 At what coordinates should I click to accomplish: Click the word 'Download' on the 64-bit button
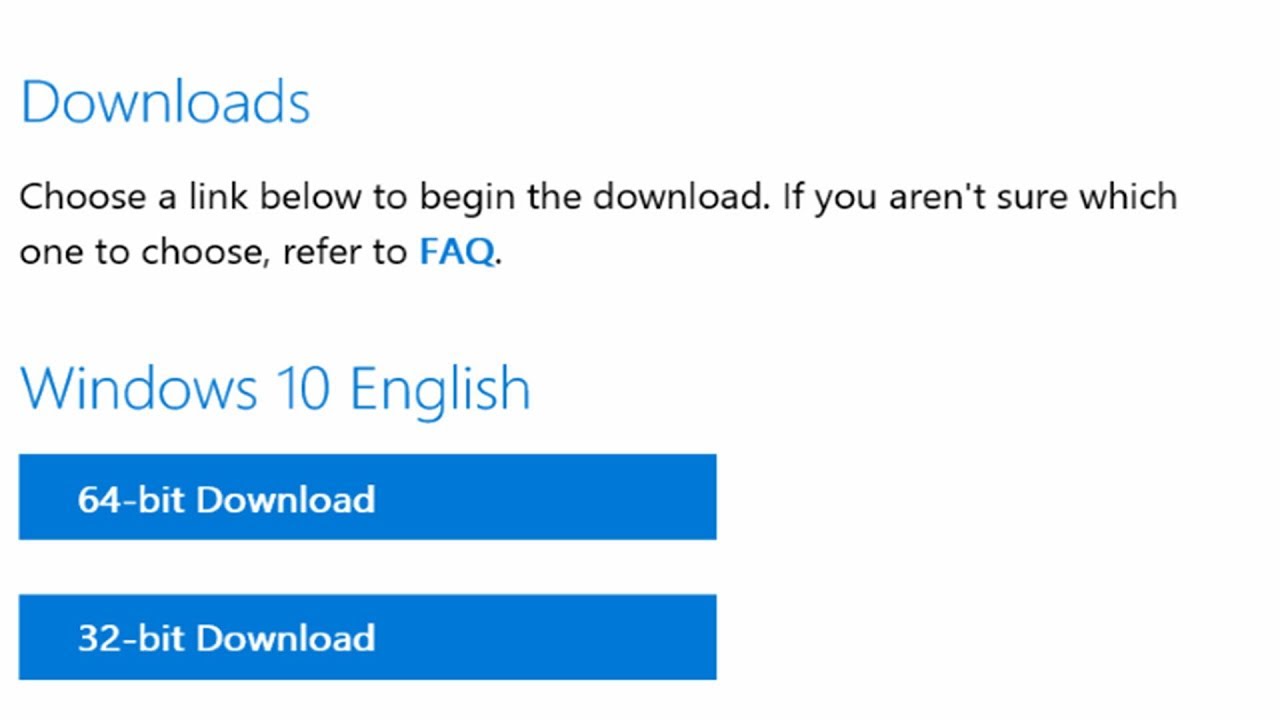point(286,499)
